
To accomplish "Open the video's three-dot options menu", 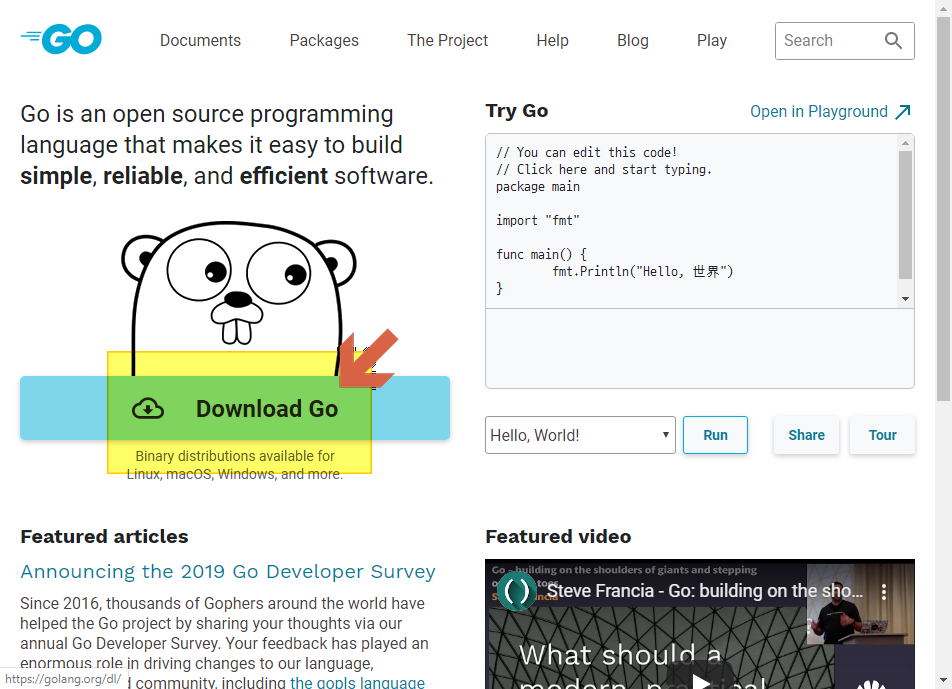I will [884, 592].
